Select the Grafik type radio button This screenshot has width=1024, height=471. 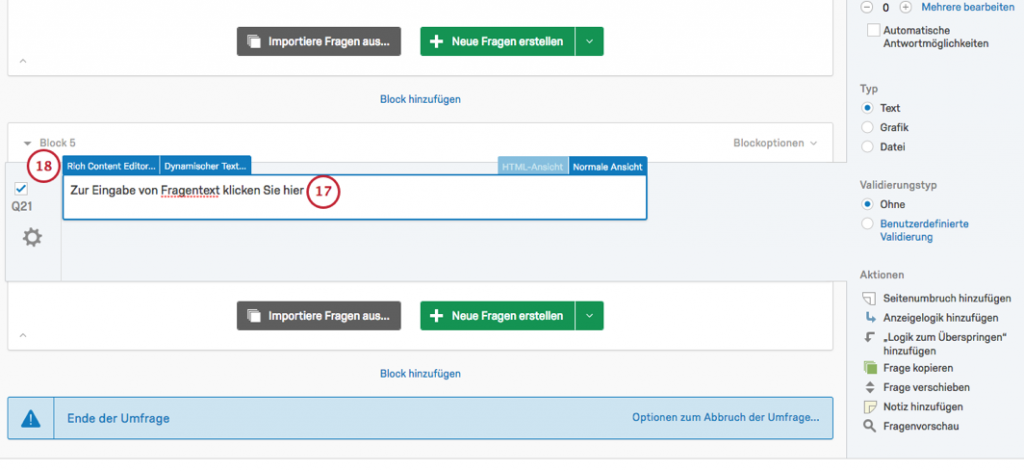click(x=868, y=127)
